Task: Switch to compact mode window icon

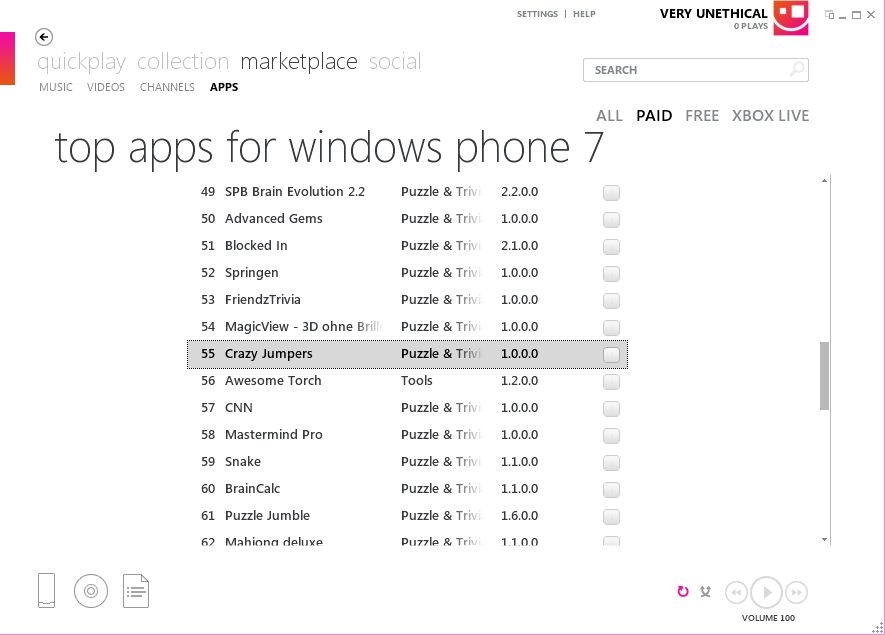Action: (x=829, y=15)
